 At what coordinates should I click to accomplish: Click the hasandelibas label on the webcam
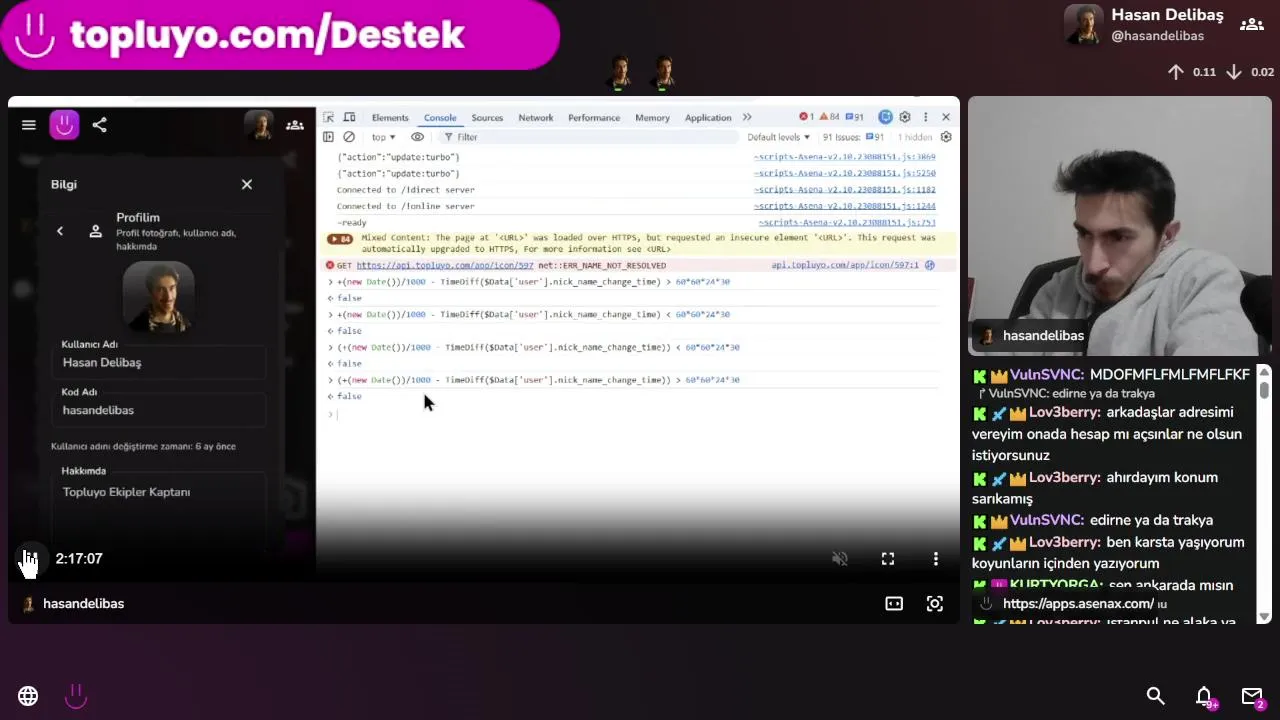[x=1043, y=336]
